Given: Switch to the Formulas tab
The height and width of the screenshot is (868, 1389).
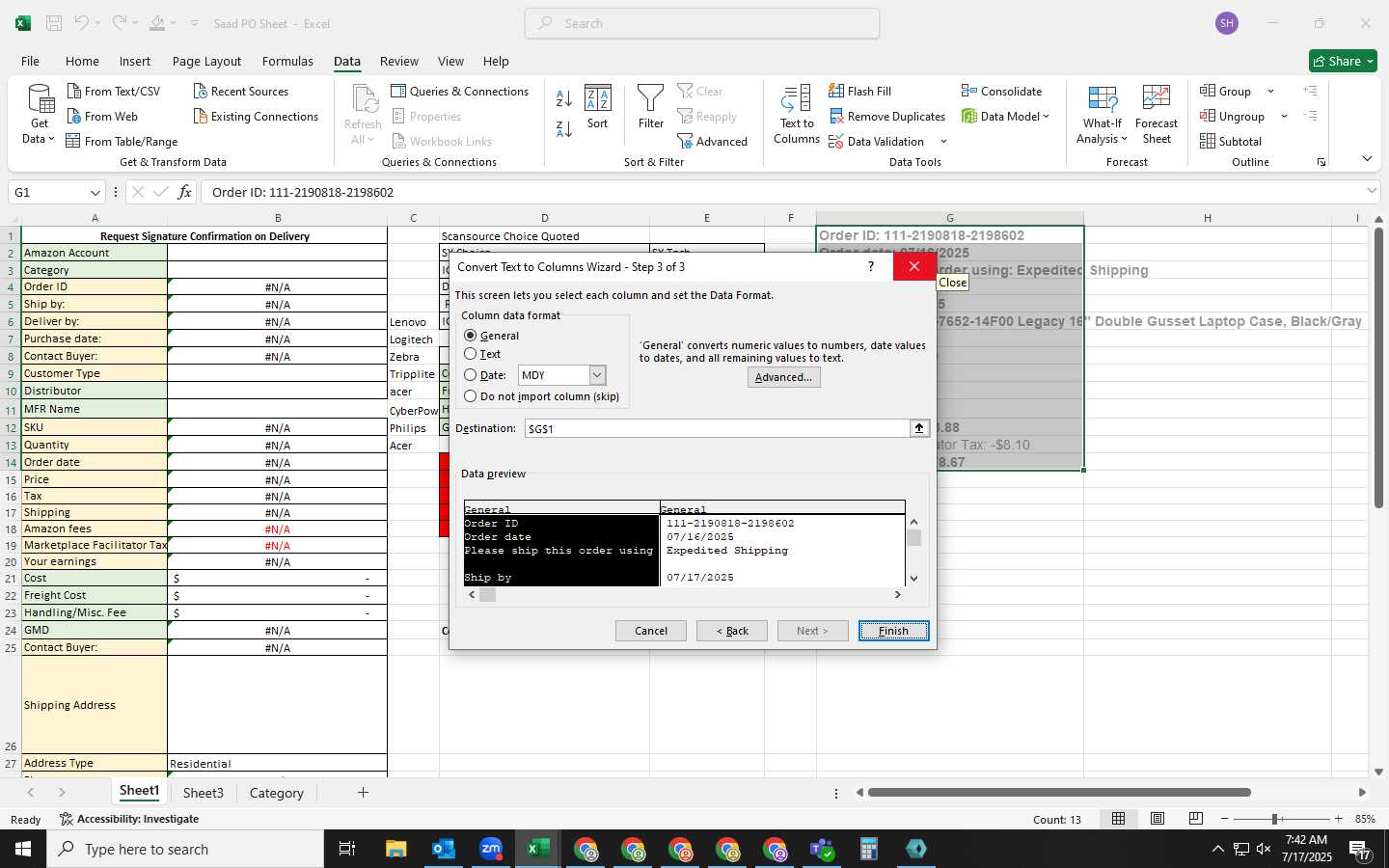Looking at the screenshot, I should [287, 61].
